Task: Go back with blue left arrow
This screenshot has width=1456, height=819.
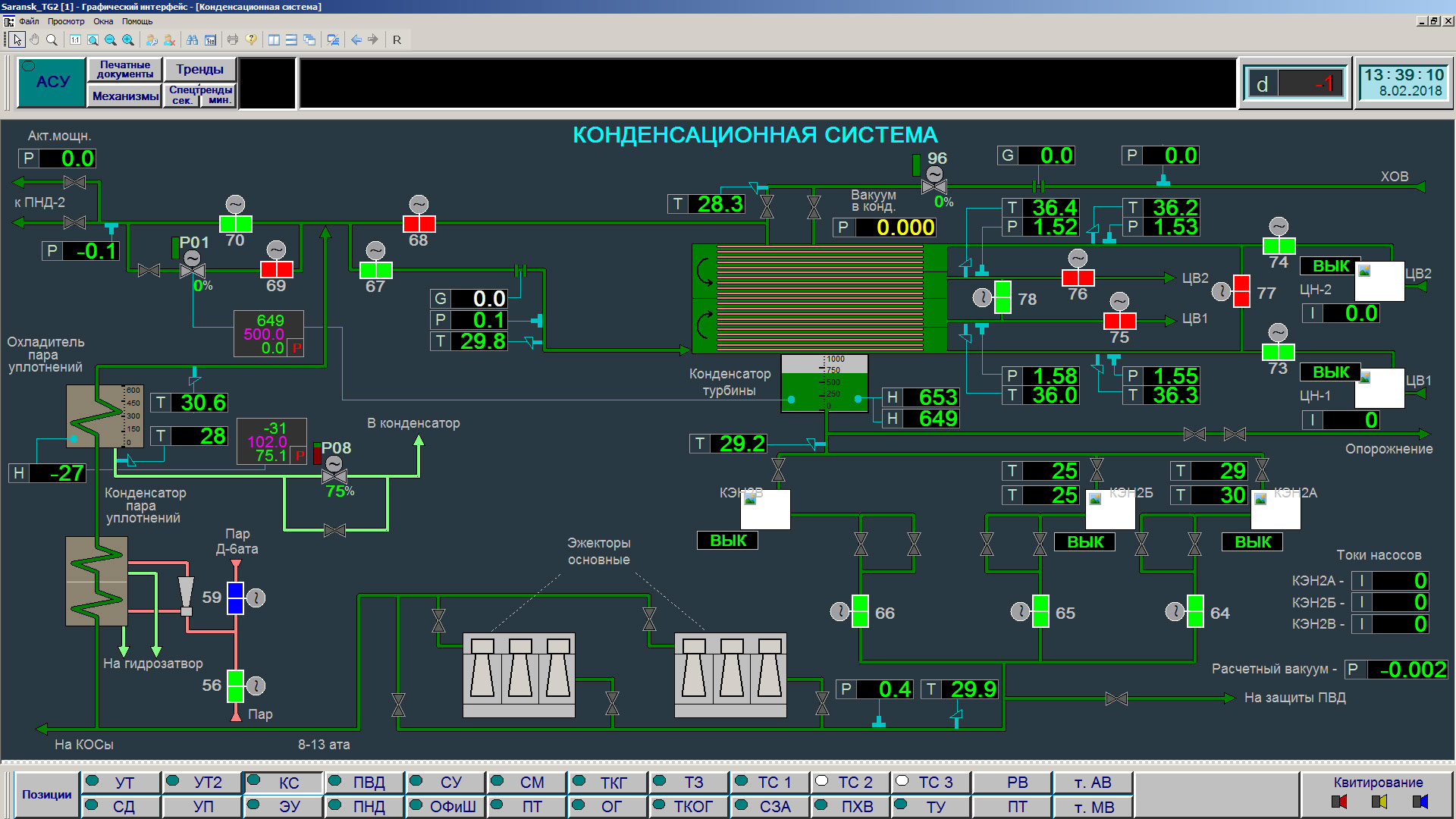Action: pos(356,39)
